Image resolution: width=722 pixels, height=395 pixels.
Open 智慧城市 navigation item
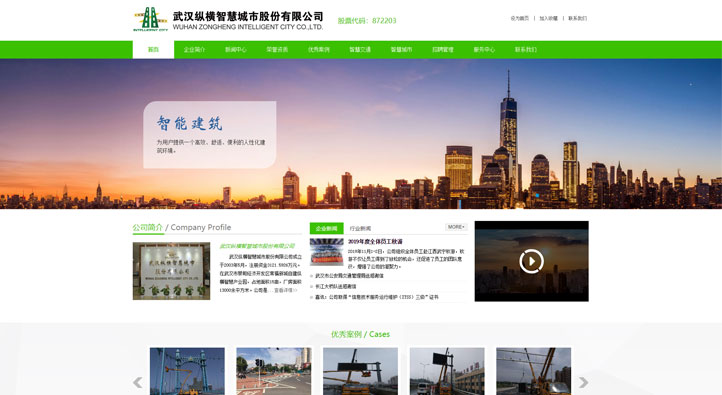[402, 49]
